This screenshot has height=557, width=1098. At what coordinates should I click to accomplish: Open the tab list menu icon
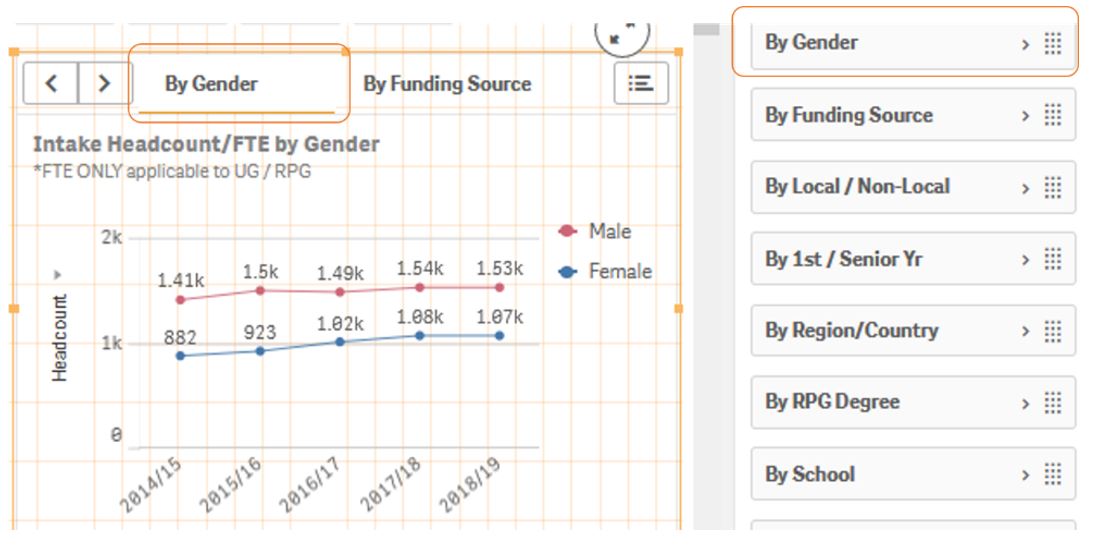click(641, 84)
